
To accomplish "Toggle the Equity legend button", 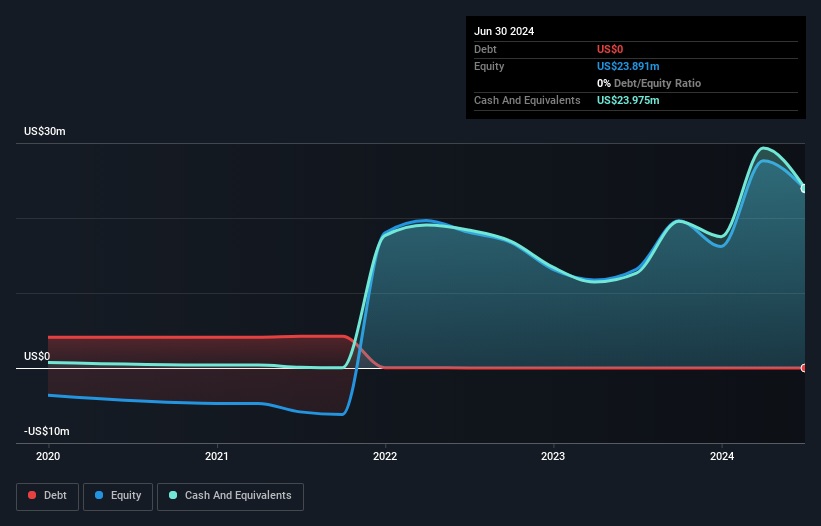I will coord(118,496).
